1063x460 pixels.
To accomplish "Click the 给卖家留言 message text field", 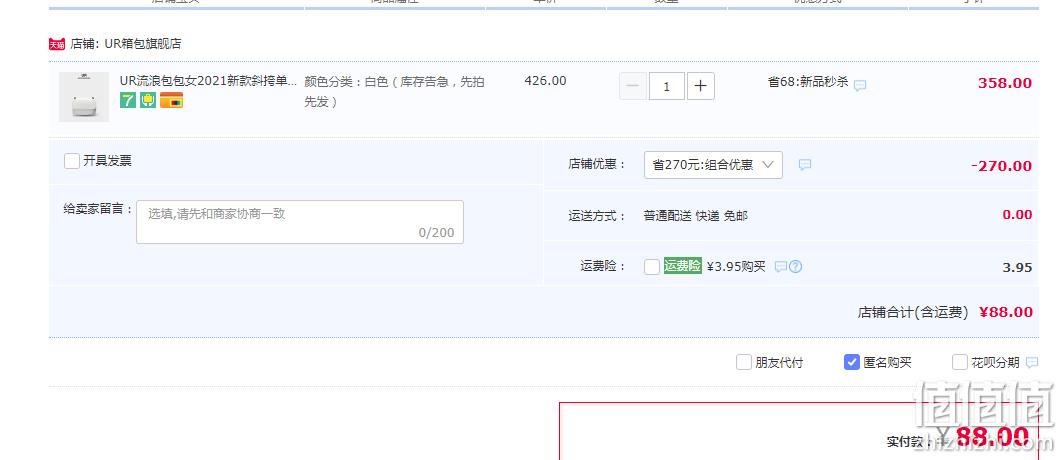I will (300, 222).
